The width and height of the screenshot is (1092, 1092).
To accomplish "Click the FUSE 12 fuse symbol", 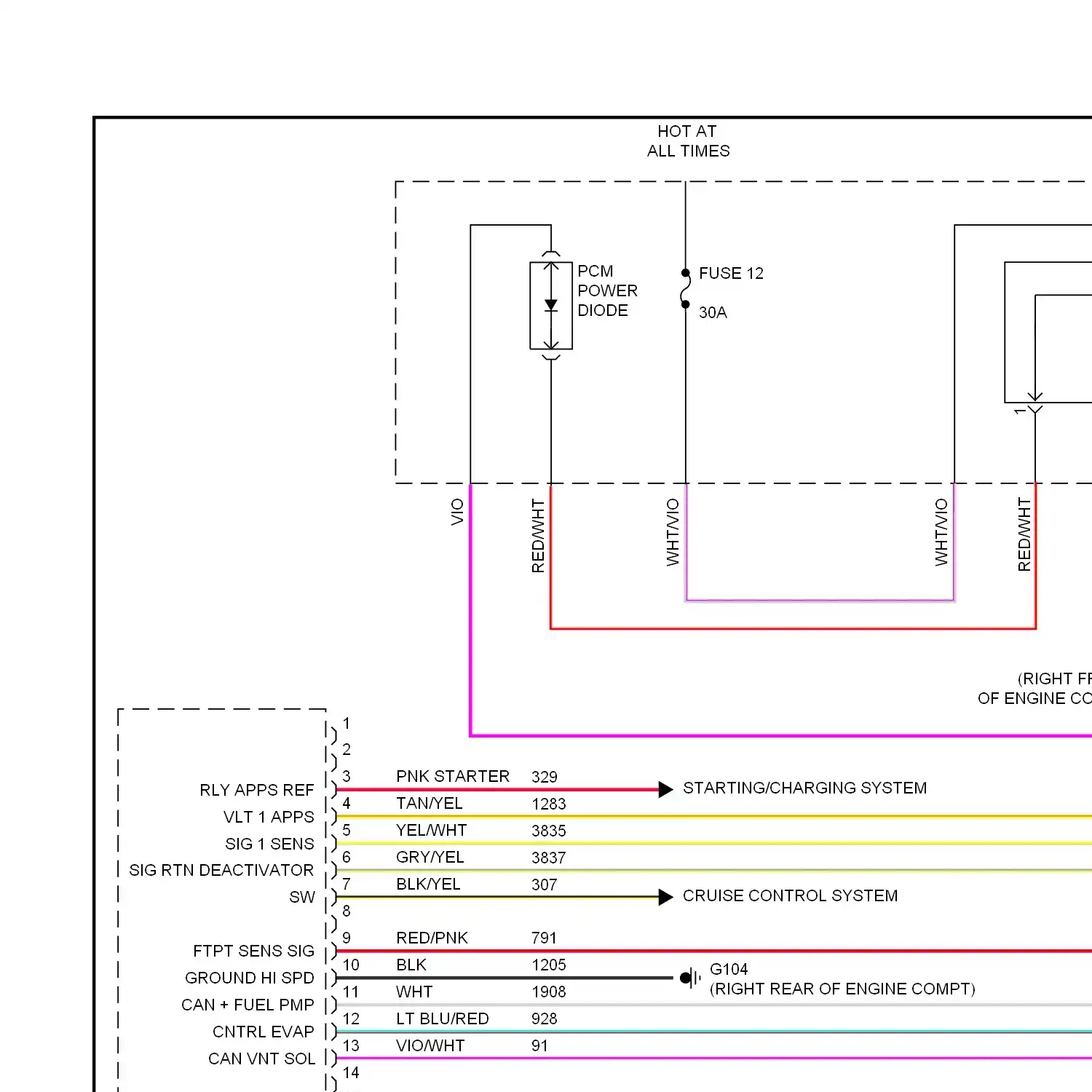I will point(685,289).
